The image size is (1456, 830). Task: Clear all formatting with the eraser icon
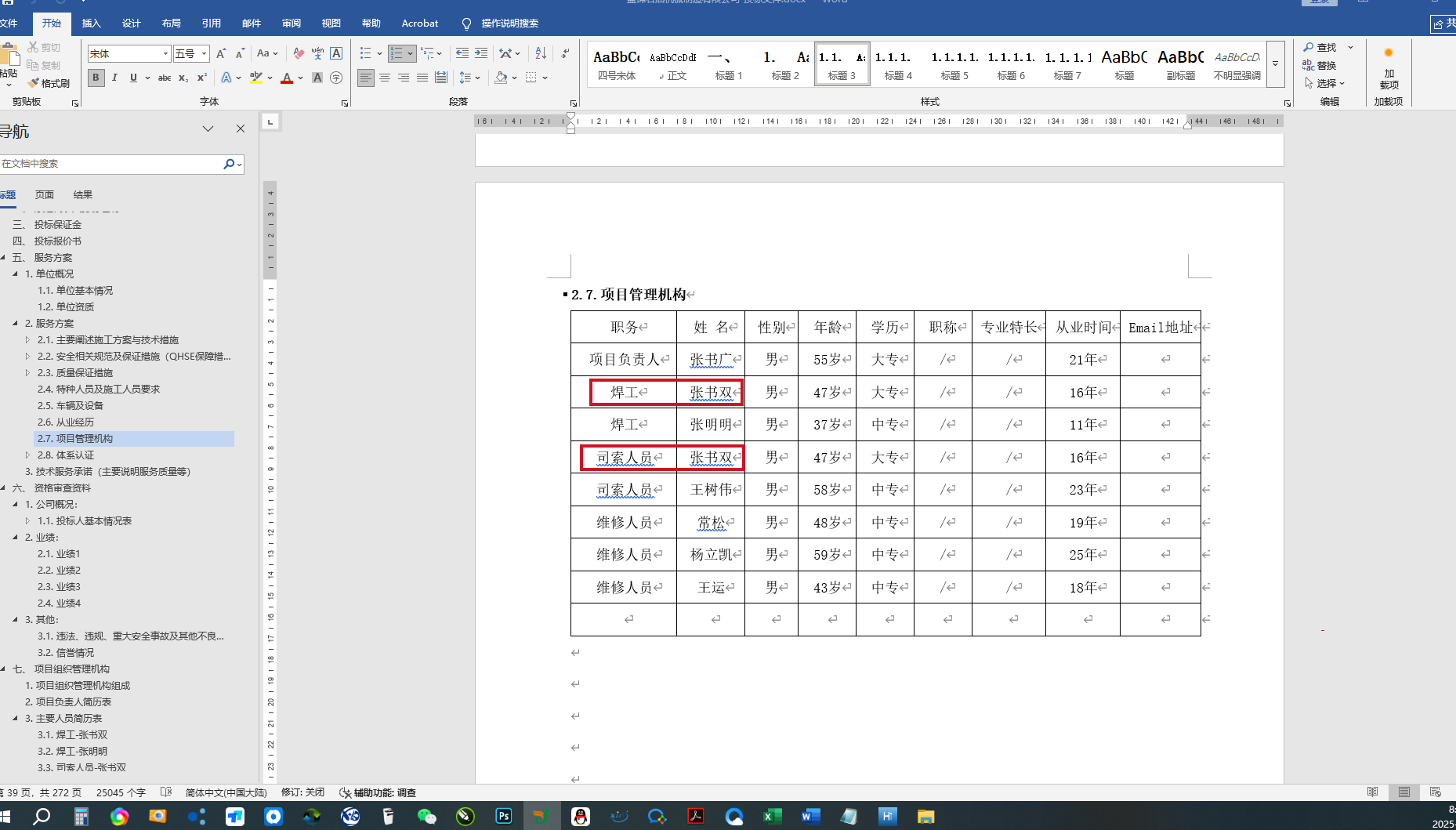[x=299, y=53]
